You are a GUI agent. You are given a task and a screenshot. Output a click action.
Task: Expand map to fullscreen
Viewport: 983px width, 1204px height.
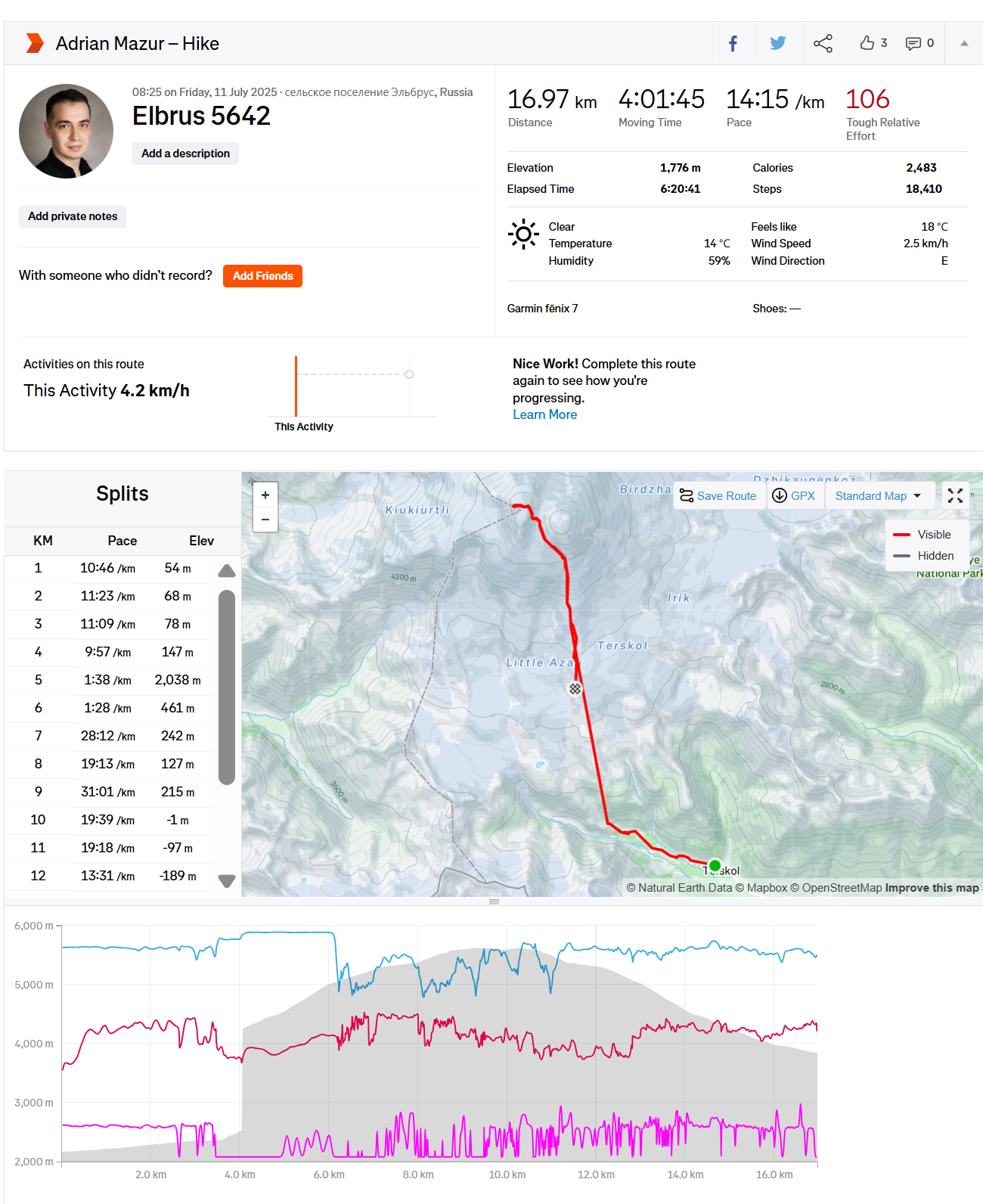(x=955, y=495)
